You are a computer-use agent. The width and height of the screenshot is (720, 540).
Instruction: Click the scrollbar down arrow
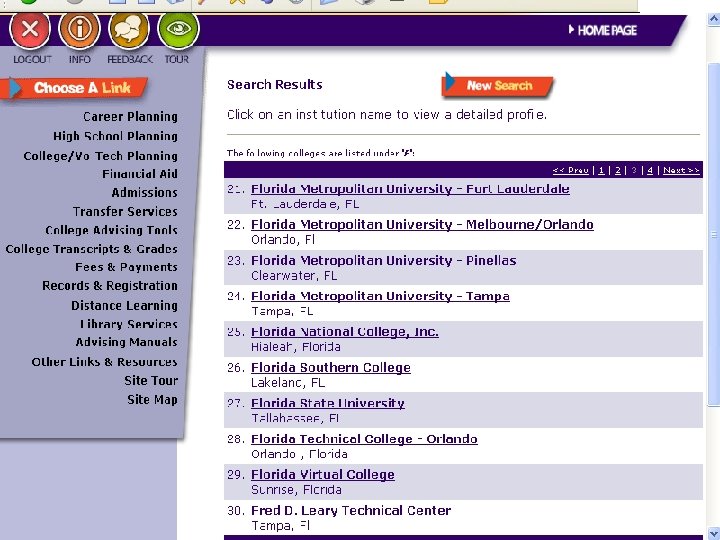click(714, 532)
